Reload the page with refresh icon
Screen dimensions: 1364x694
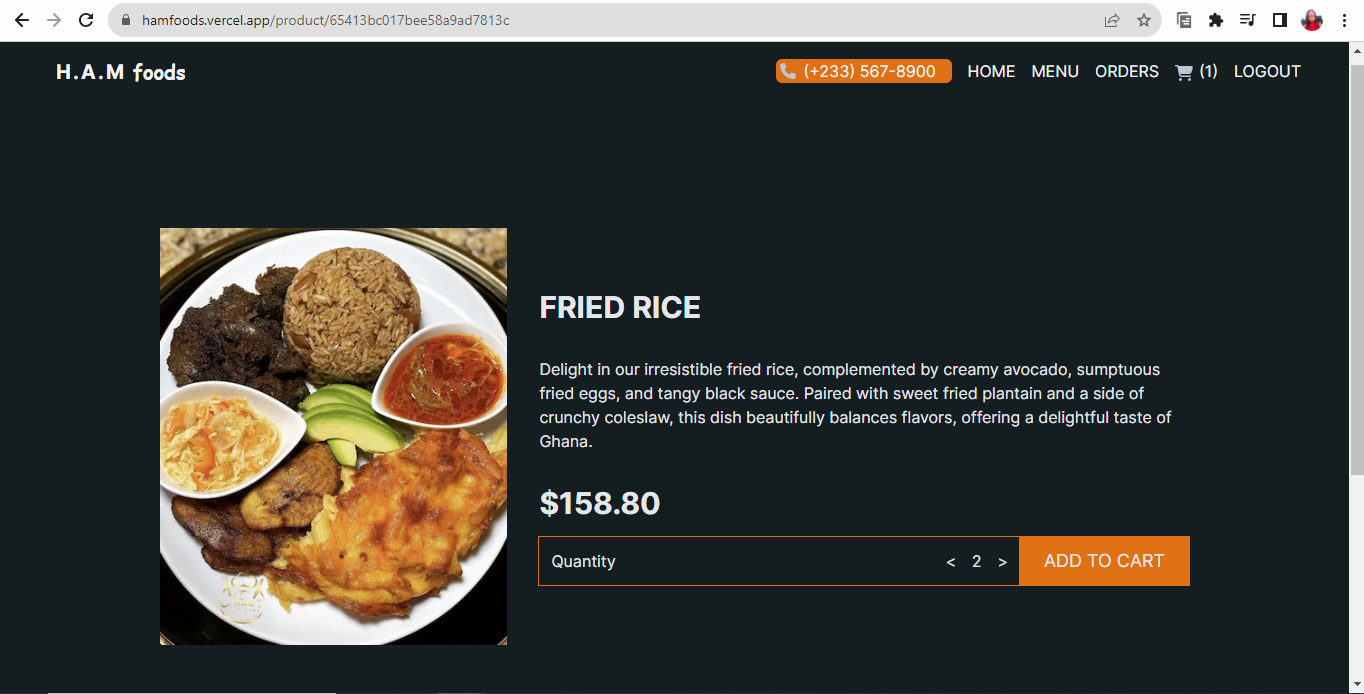pos(86,20)
